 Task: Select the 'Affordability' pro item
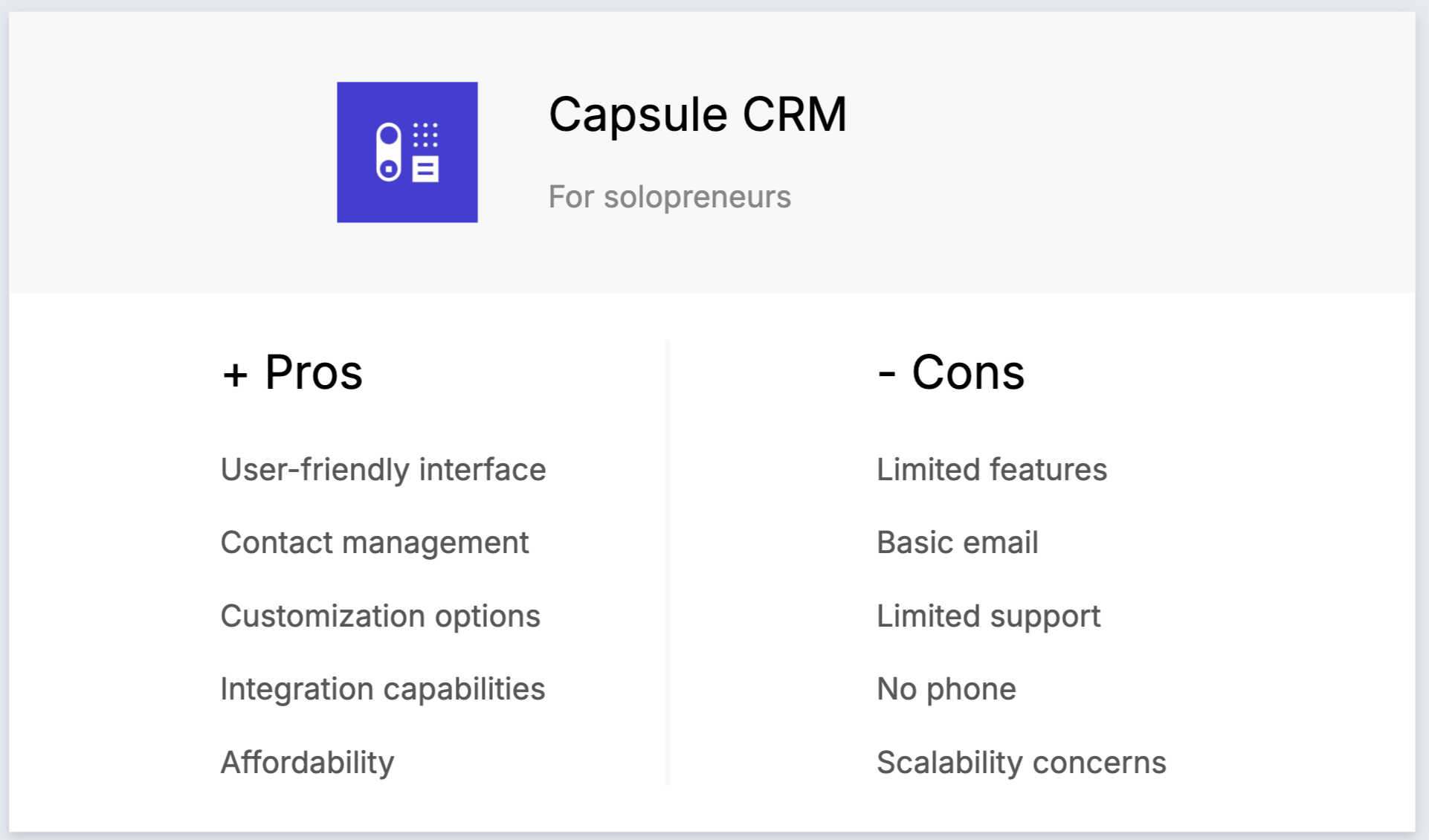point(307,763)
